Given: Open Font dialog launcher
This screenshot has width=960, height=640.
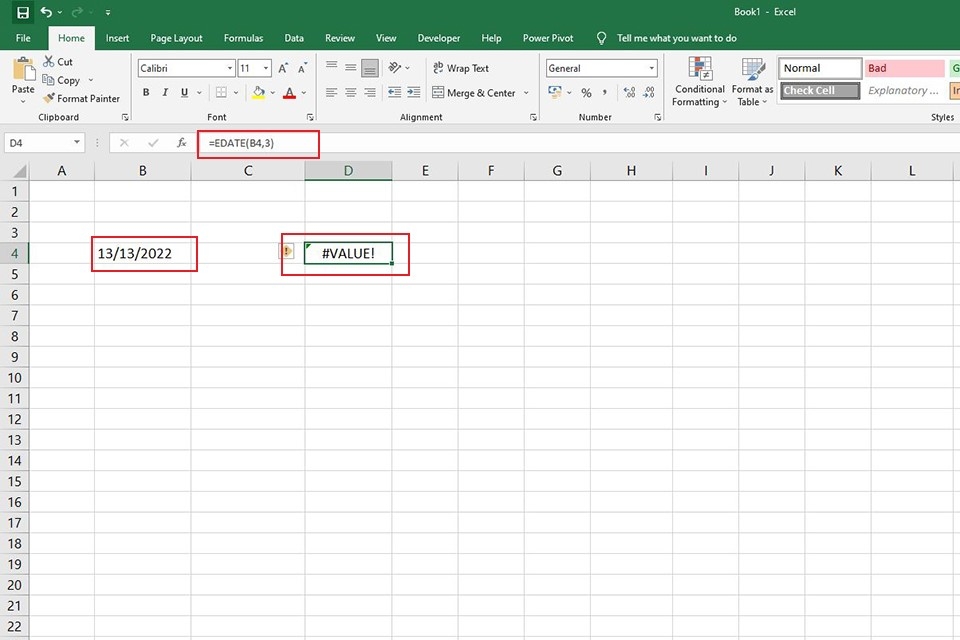Looking at the screenshot, I should tap(310, 117).
